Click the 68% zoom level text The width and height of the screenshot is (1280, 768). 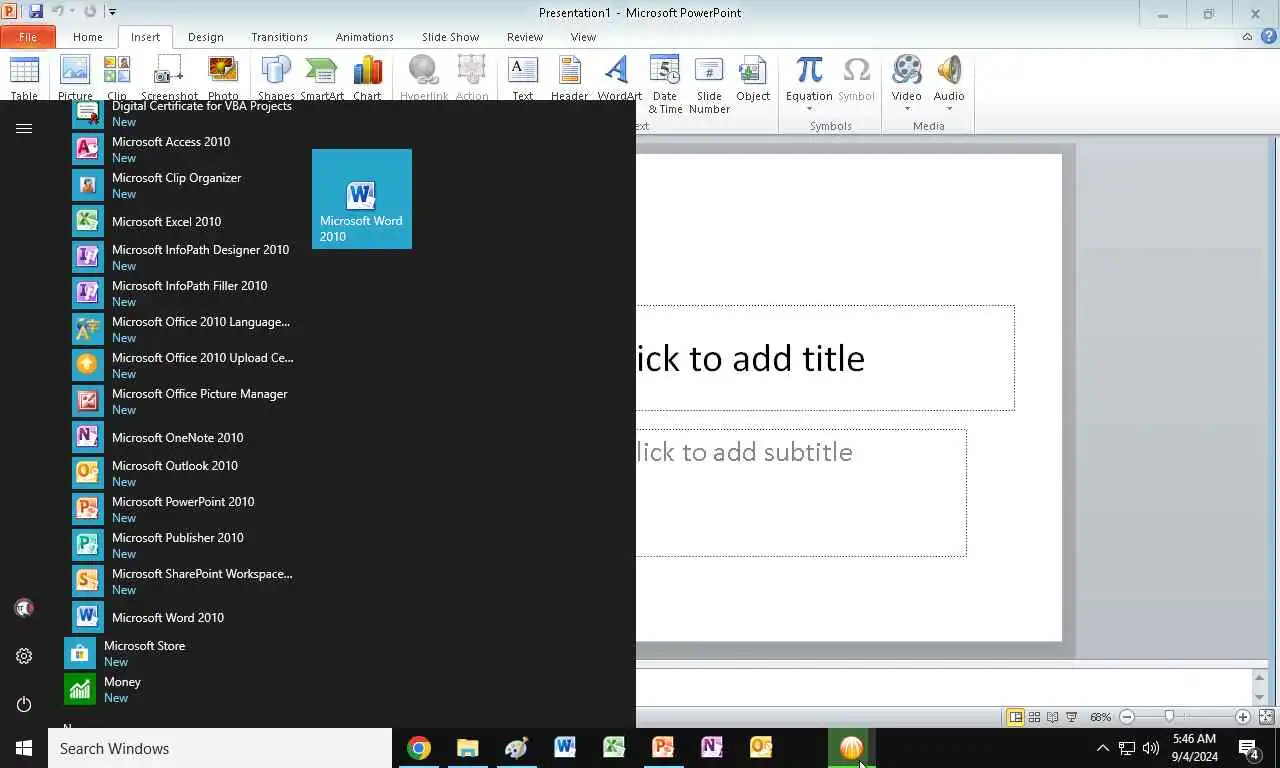click(1100, 717)
